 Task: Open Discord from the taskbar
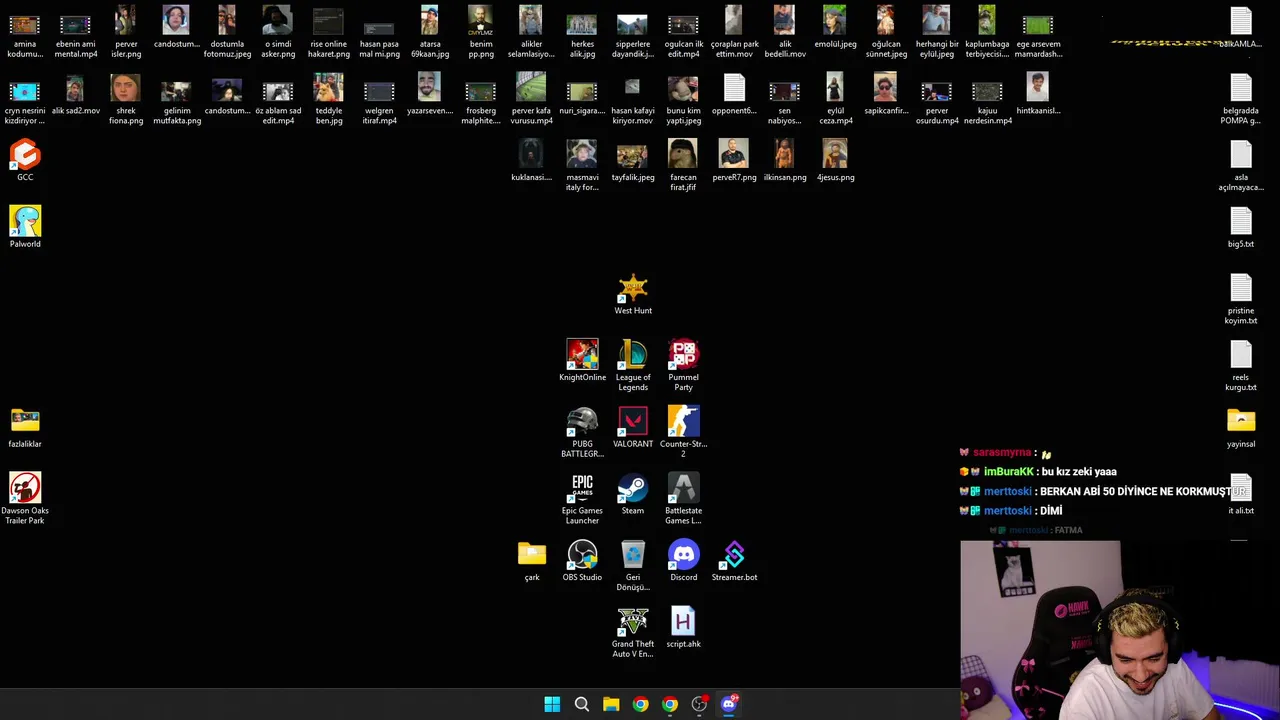point(729,704)
